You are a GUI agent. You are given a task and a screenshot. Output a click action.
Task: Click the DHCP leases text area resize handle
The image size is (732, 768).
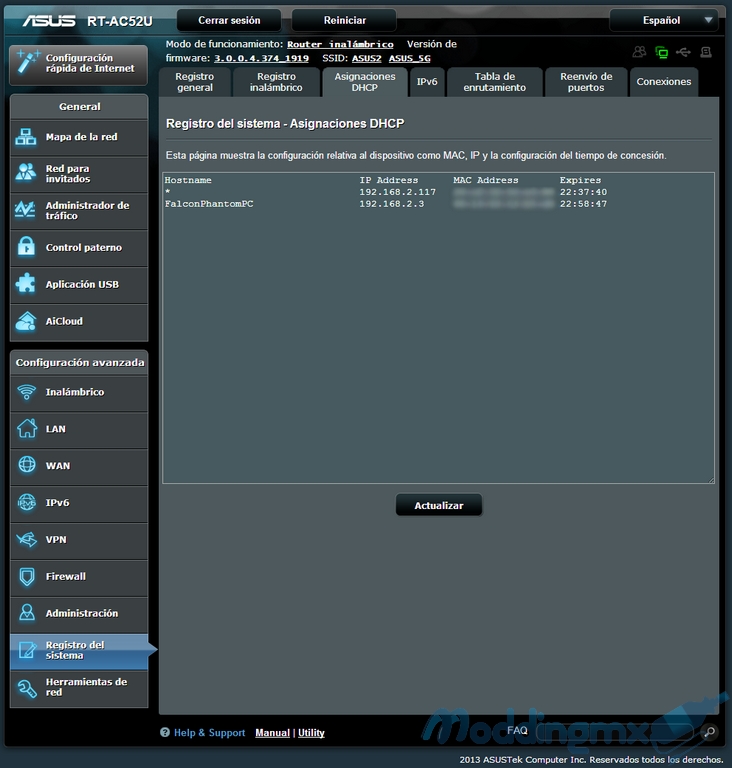point(710,480)
